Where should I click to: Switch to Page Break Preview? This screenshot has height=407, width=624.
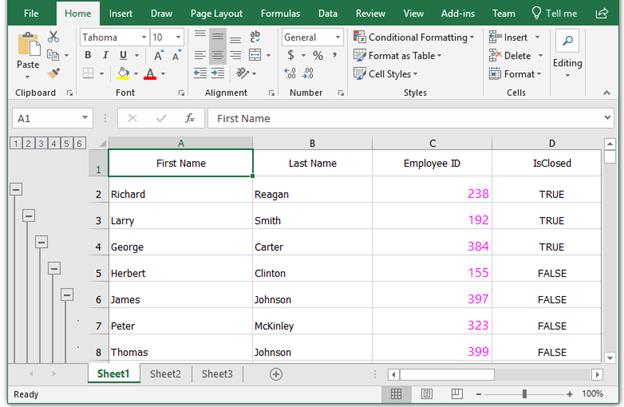click(x=457, y=394)
